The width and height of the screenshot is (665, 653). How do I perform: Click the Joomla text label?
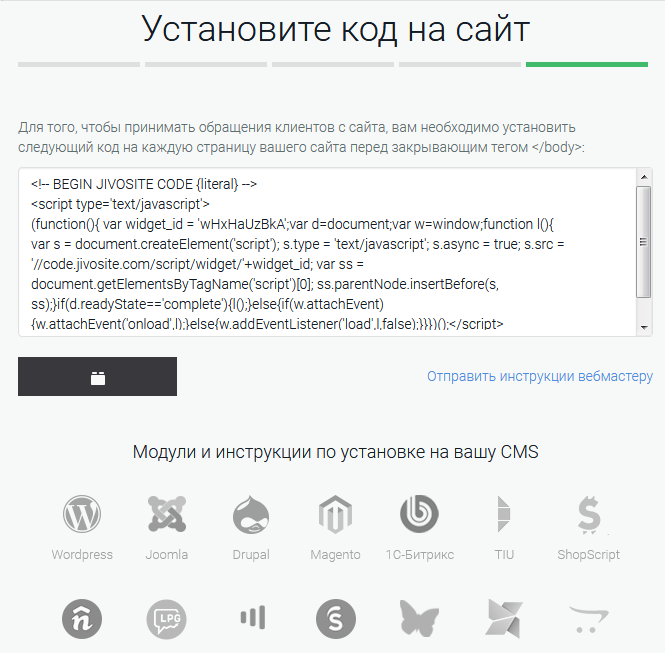(x=167, y=555)
